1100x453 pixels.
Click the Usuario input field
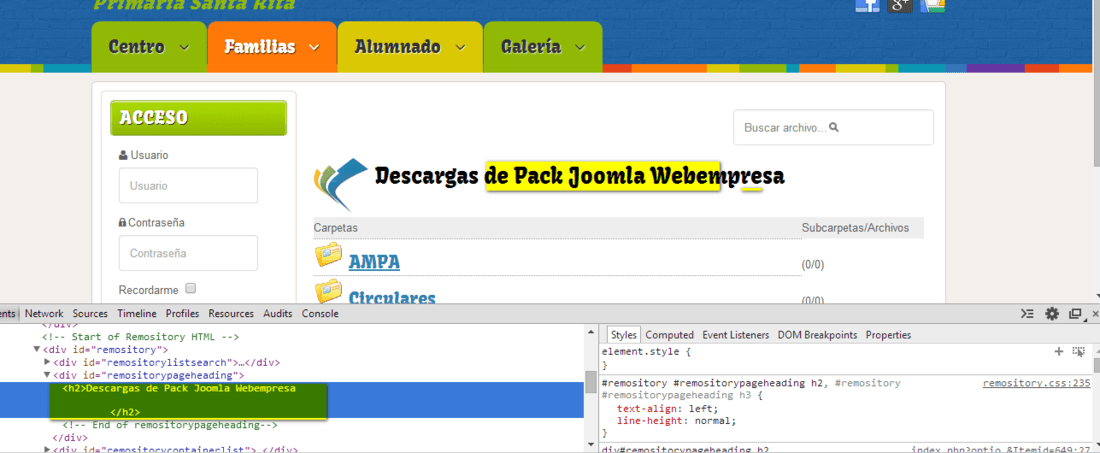[188, 186]
